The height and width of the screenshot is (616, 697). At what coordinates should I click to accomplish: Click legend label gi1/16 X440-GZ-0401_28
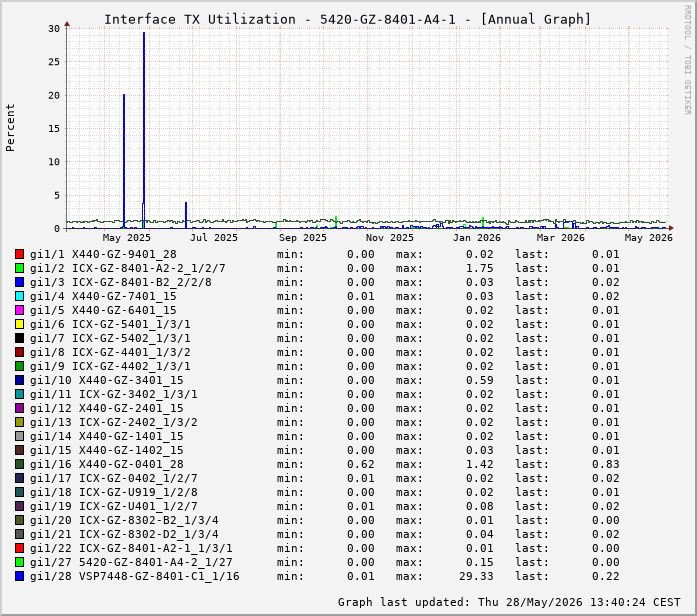pos(107,464)
